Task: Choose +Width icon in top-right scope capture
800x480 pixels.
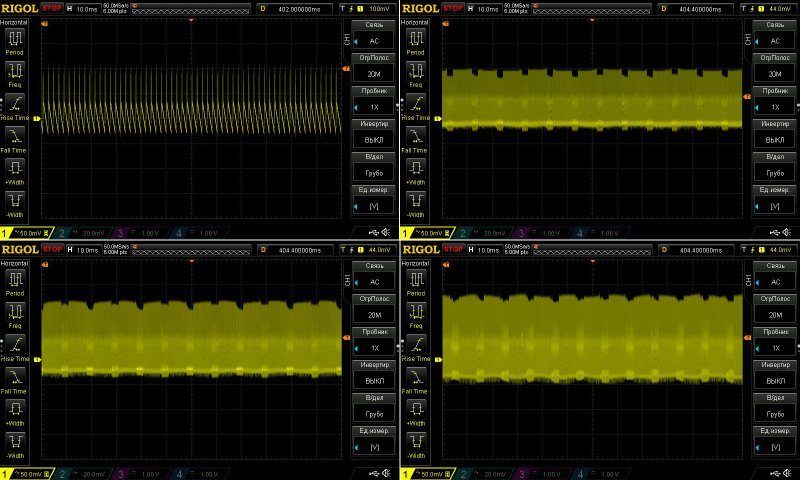Action: click(x=416, y=168)
